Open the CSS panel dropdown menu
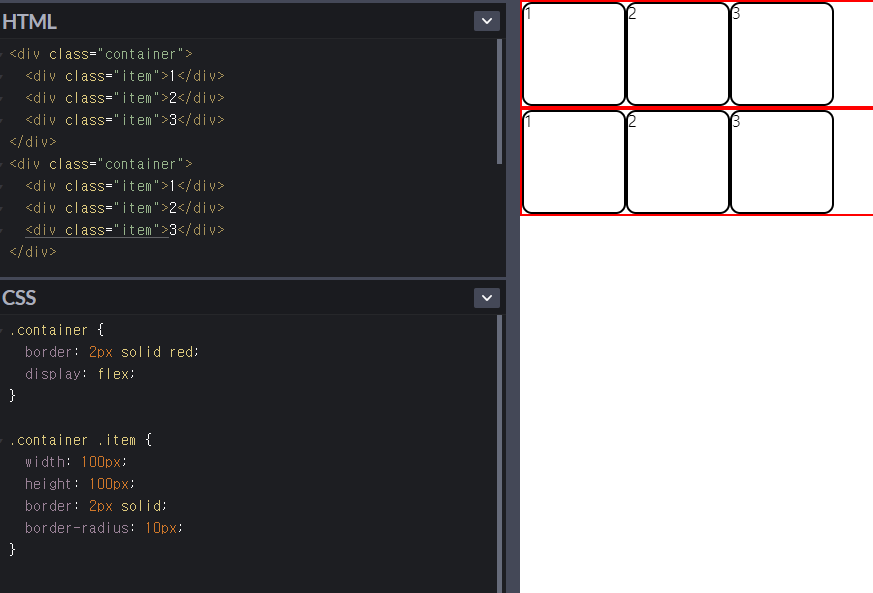 pyautogui.click(x=487, y=298)
